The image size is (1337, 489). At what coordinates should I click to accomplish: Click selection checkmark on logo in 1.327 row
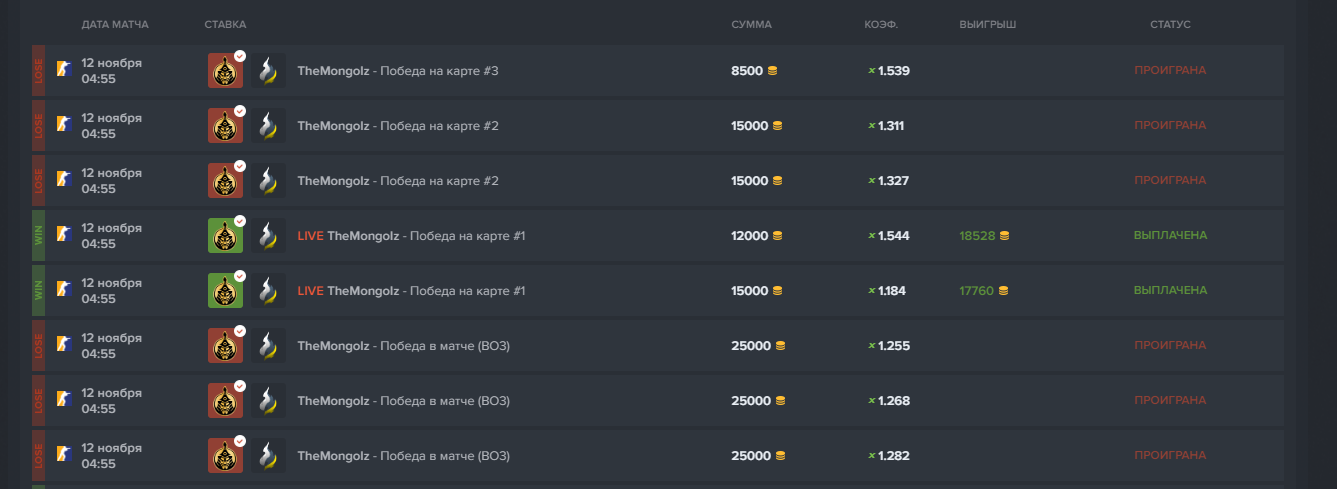click(x=240, y=166)
